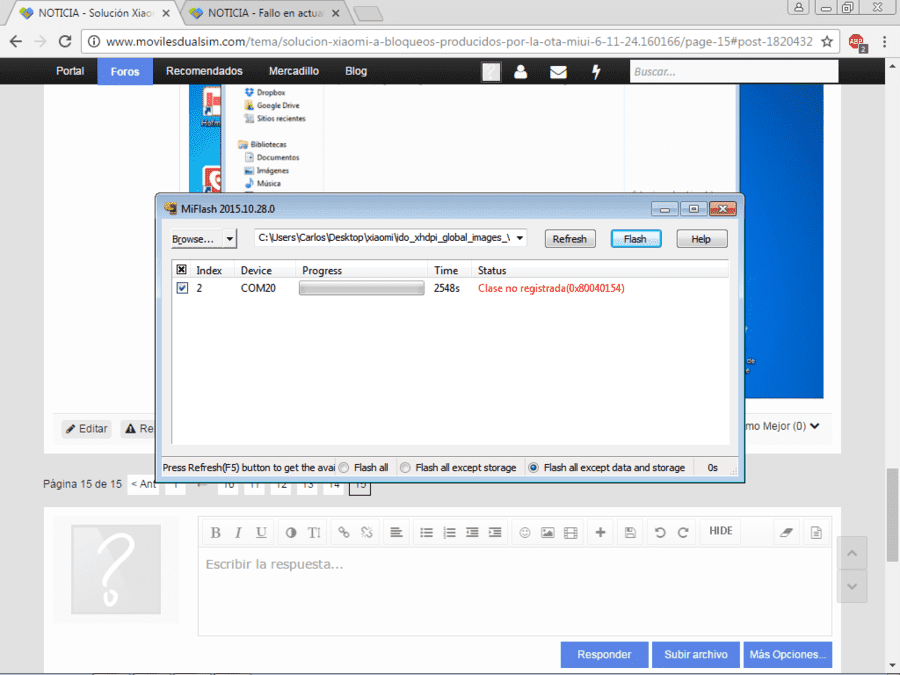900x675 pixels.
Task: Open Más Opciones... for the reply
Action: [x=788, y=654]
